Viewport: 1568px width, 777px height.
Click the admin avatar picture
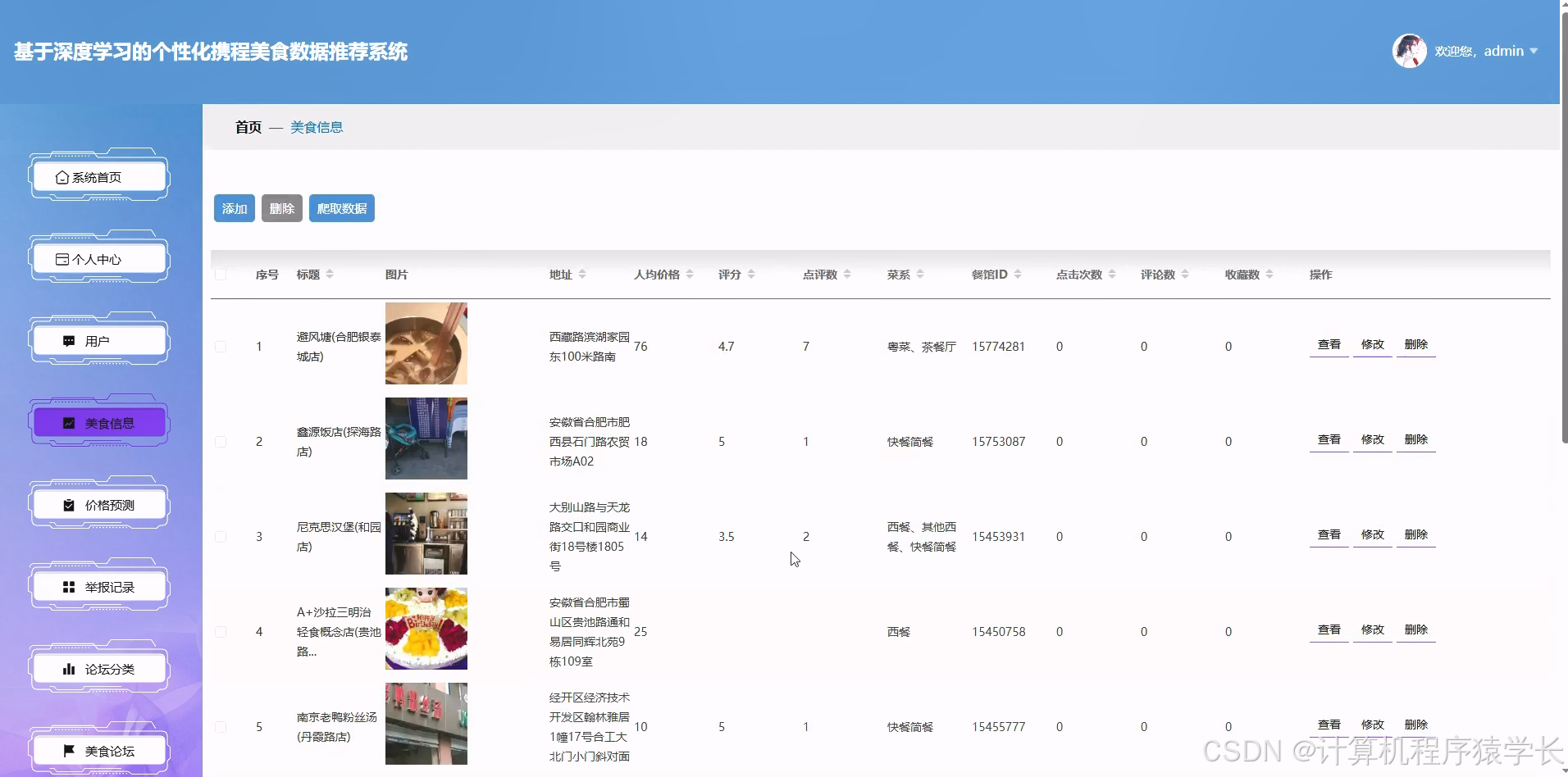click(1411, 50)
